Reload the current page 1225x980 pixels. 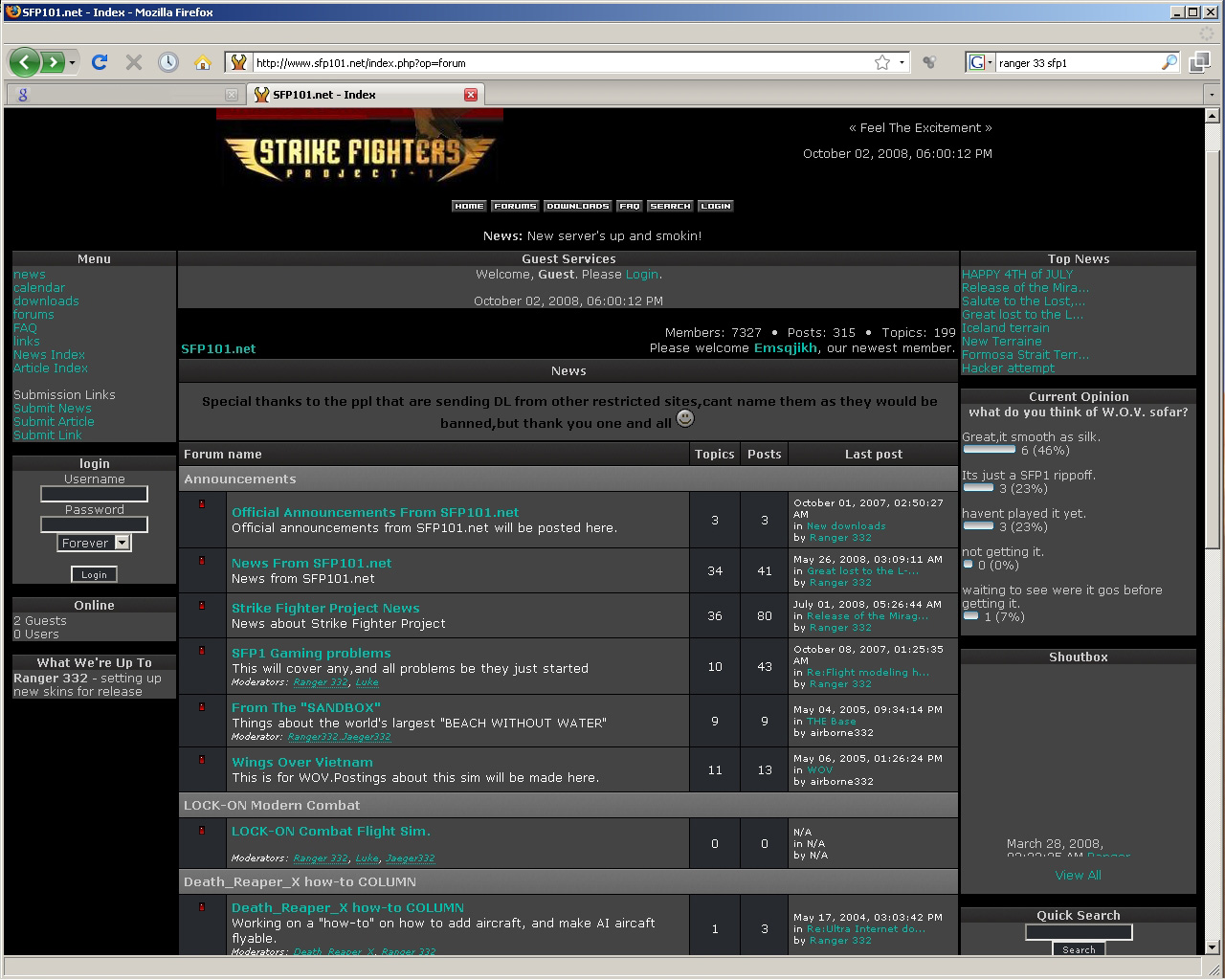[x=99, y=62]
